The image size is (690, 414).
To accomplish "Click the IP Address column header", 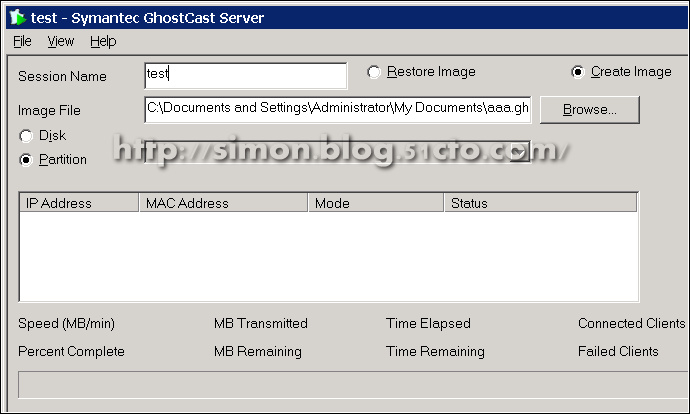I will (x=79, y=203).
